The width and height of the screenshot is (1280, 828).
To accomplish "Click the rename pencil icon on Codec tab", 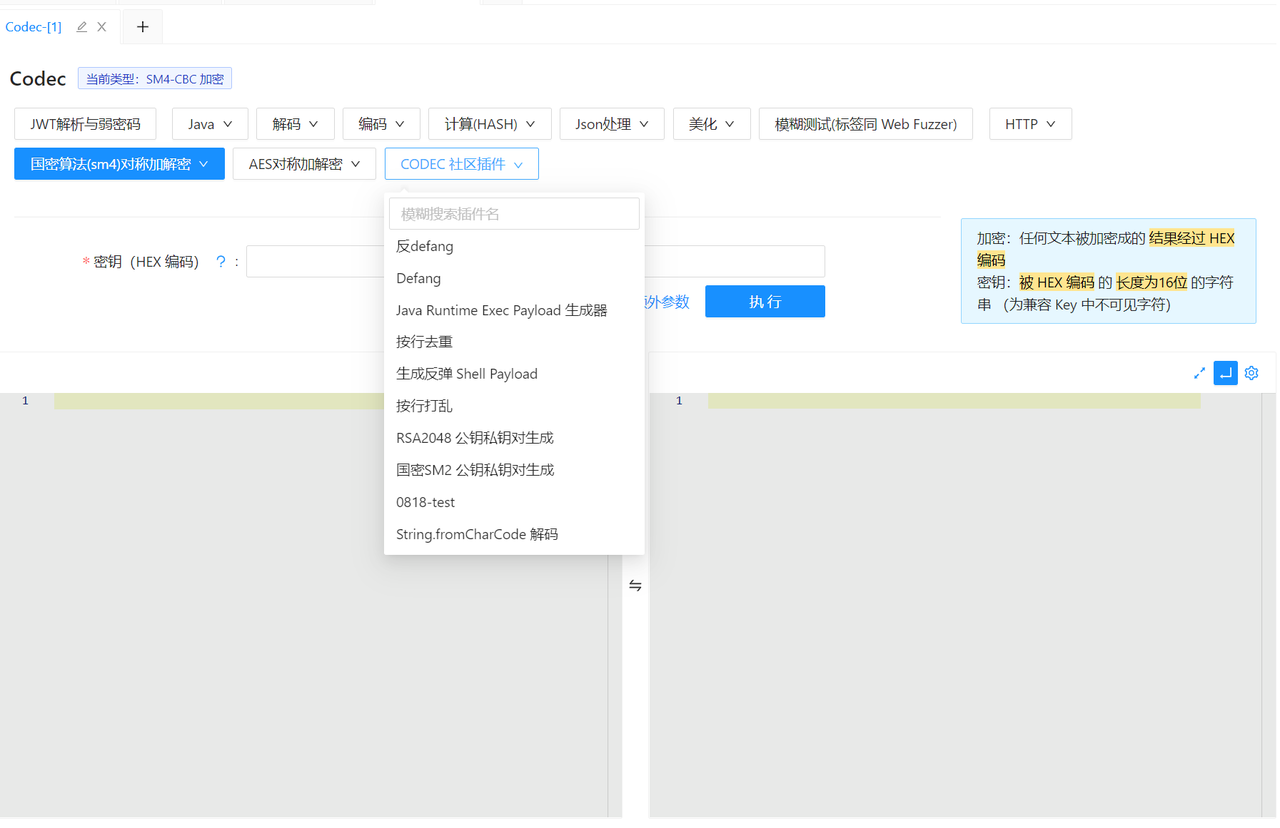I will tap(82, 27).
